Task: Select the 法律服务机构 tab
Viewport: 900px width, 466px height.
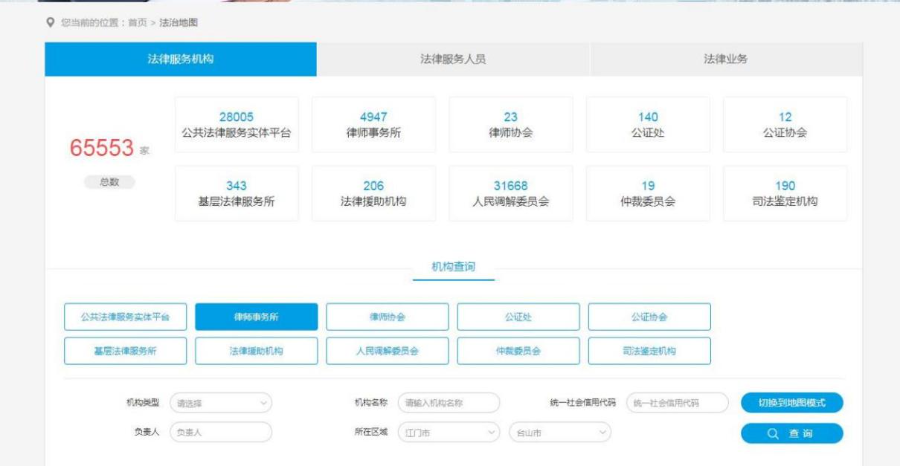Action: (181, 60)
